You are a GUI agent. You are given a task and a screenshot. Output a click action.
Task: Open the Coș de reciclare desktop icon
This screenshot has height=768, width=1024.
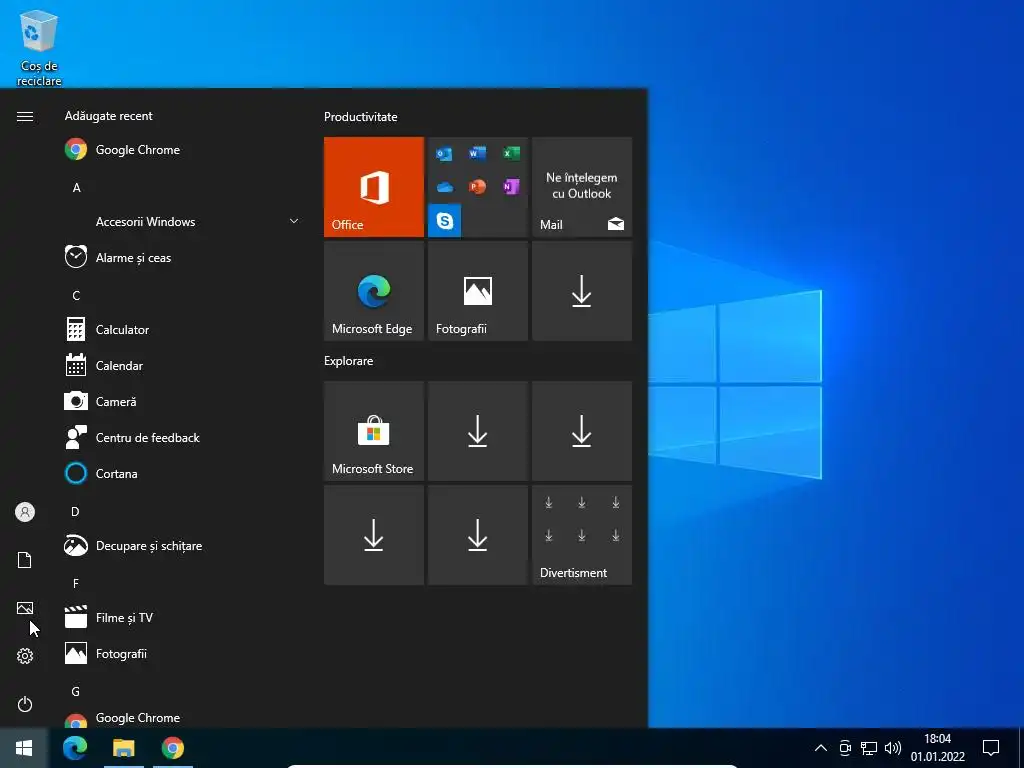[x=39, y=48]
